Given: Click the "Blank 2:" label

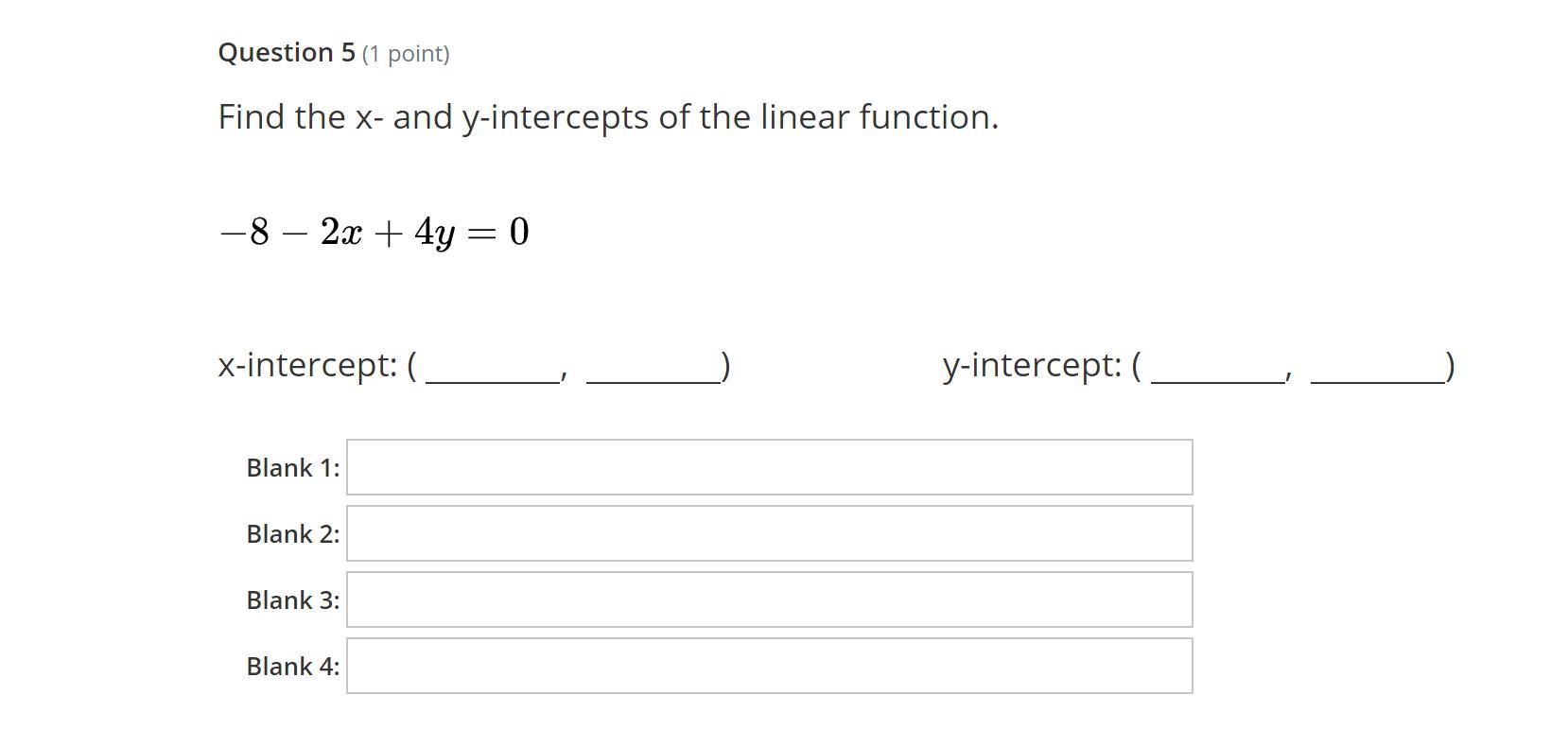Looking at the screenshot, I should coord(293,534).
